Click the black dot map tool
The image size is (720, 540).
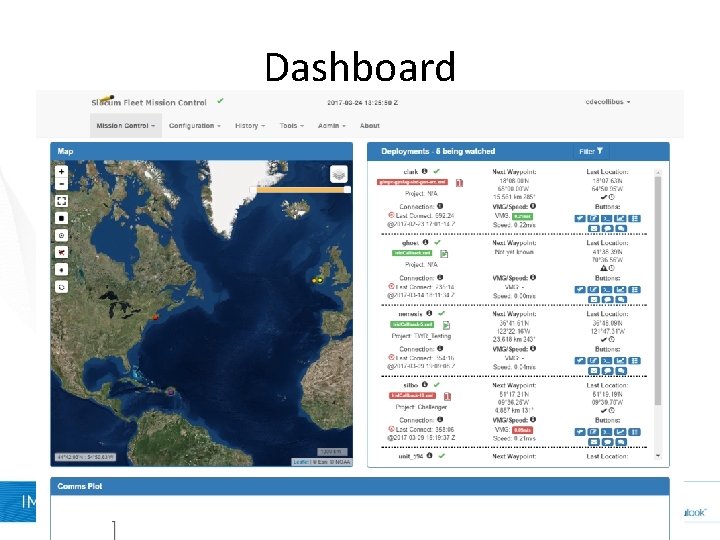(x=62, y=270)
